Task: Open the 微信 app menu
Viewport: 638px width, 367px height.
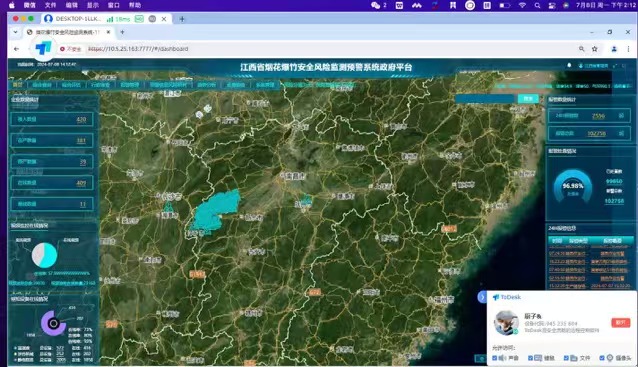Action: [30, 5]
